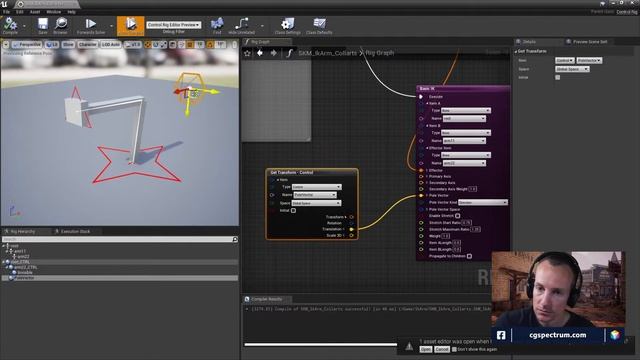Click the Browse toolbar icon
640x360 pixels.
coord(60,26)
